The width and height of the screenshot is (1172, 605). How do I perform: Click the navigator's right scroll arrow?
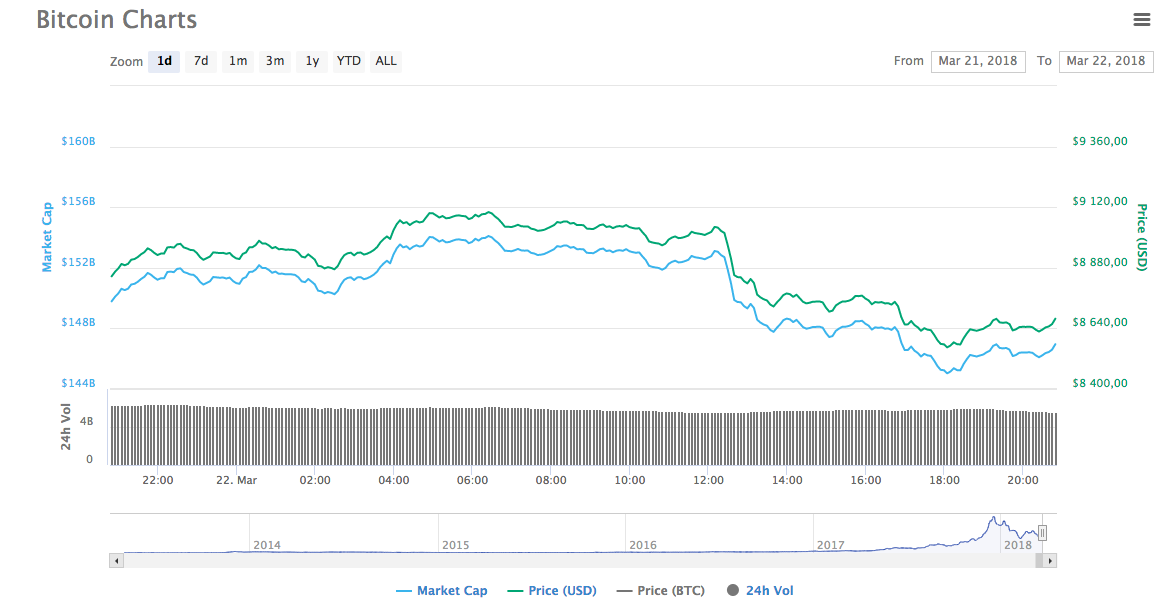(x=1050, y=560)
